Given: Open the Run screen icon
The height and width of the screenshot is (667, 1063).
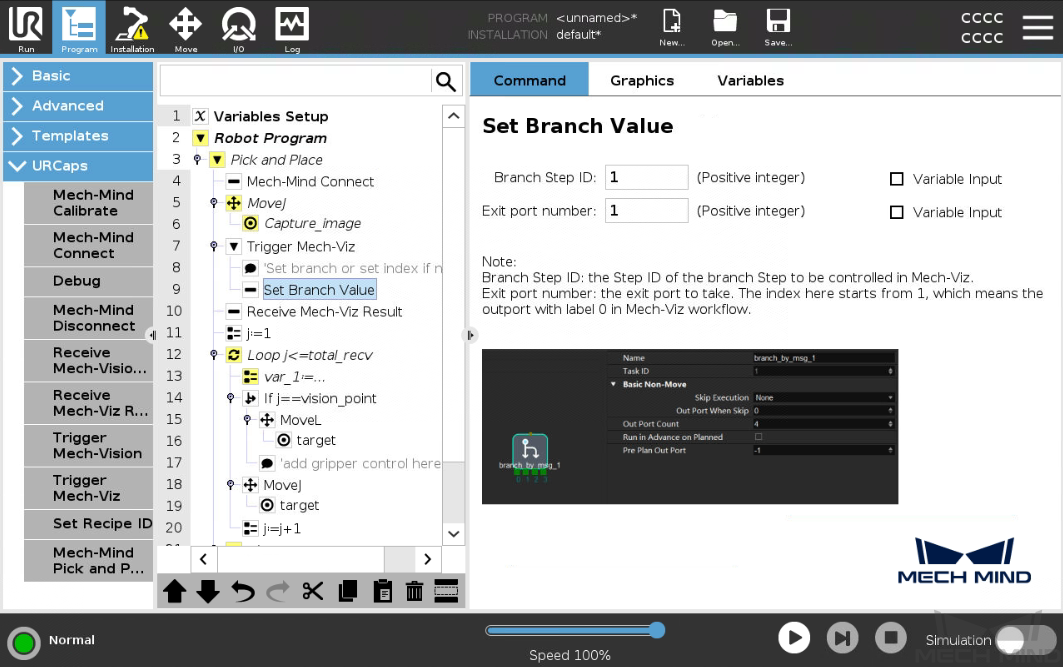Looking at the screenshot, I should click(x=26, y=27).
